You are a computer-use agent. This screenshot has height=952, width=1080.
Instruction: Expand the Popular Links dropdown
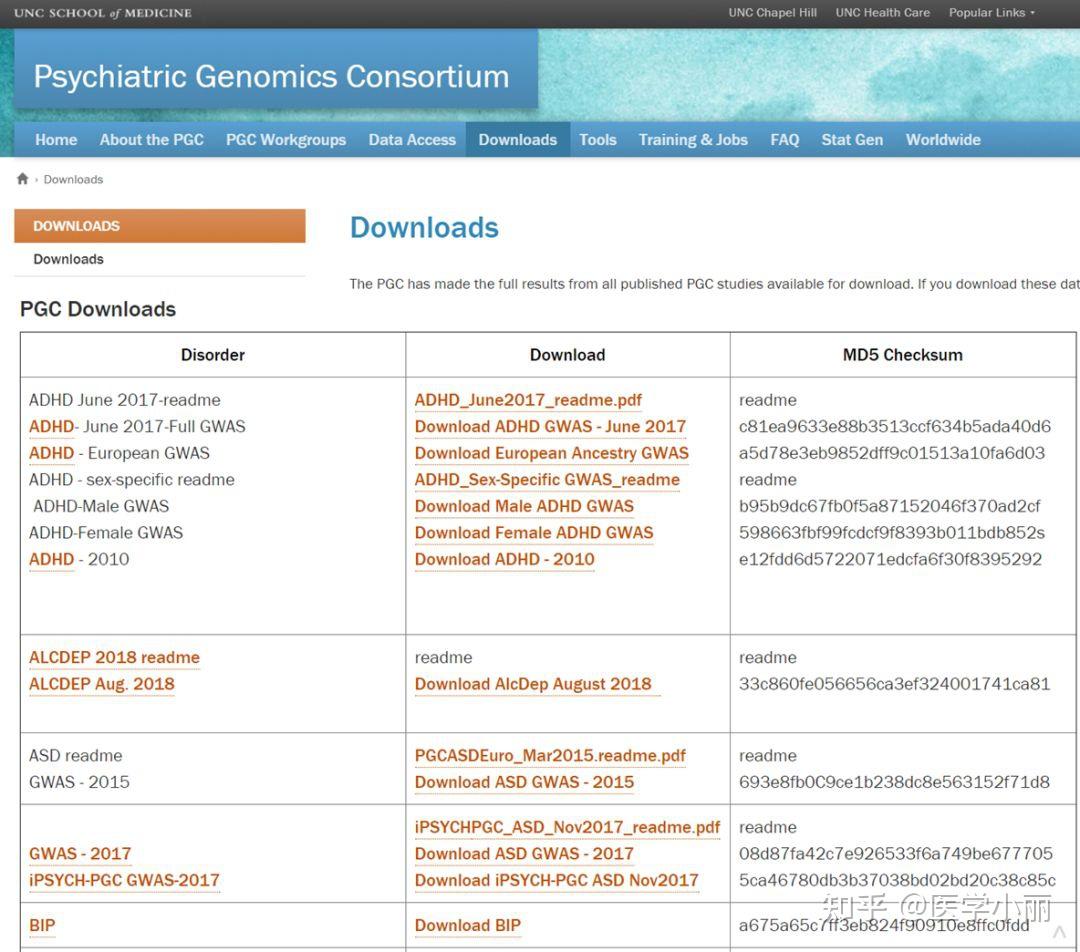pos(991,13)
